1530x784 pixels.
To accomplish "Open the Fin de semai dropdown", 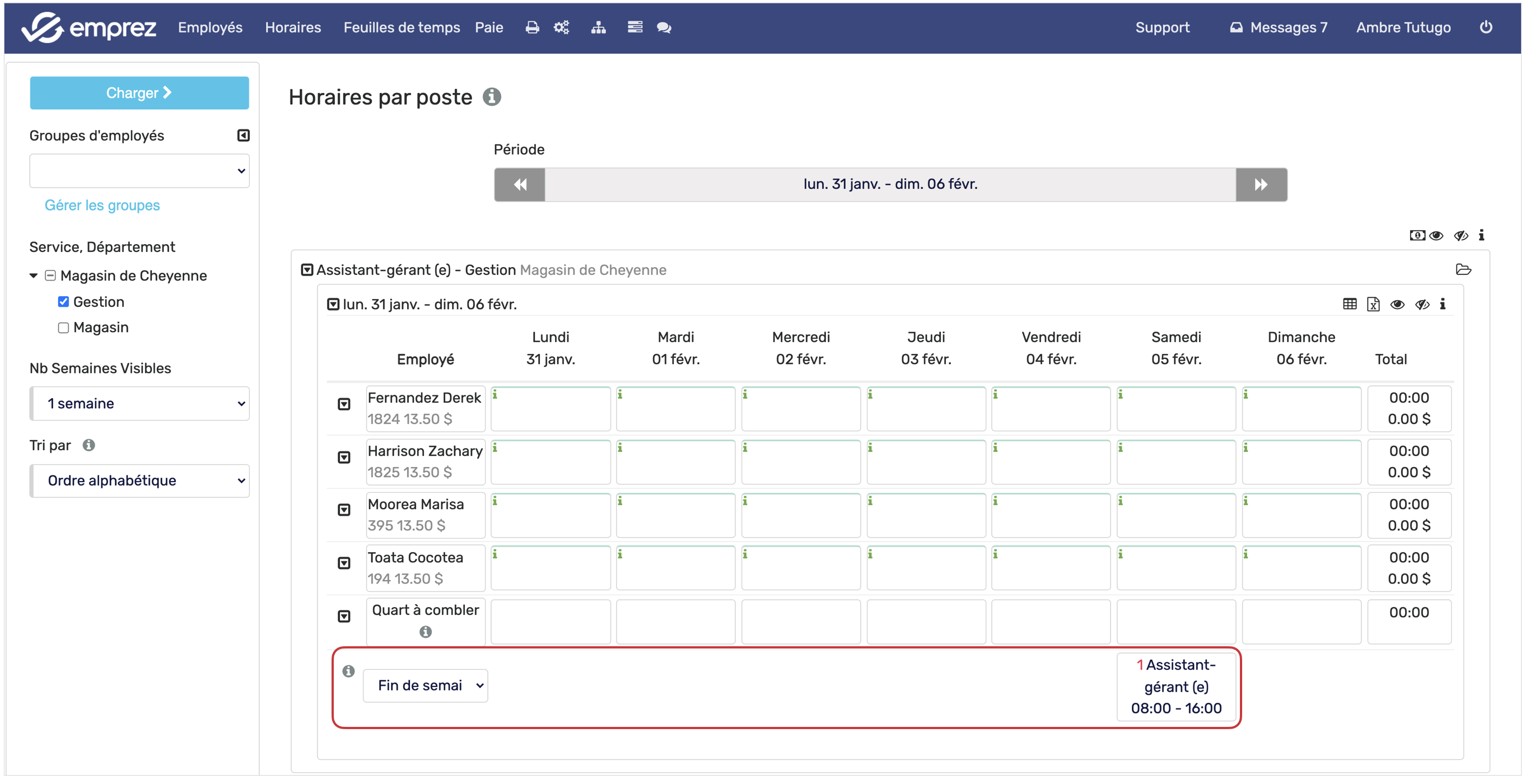I will (x=425, y=685).
